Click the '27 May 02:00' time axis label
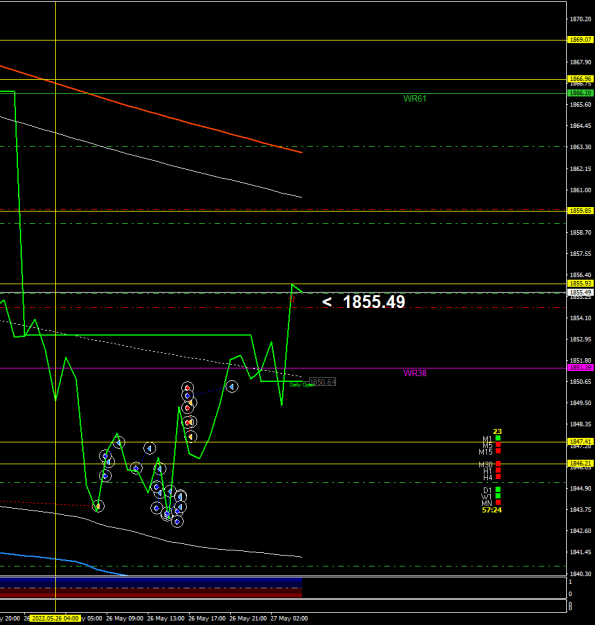 click(289, 619)
